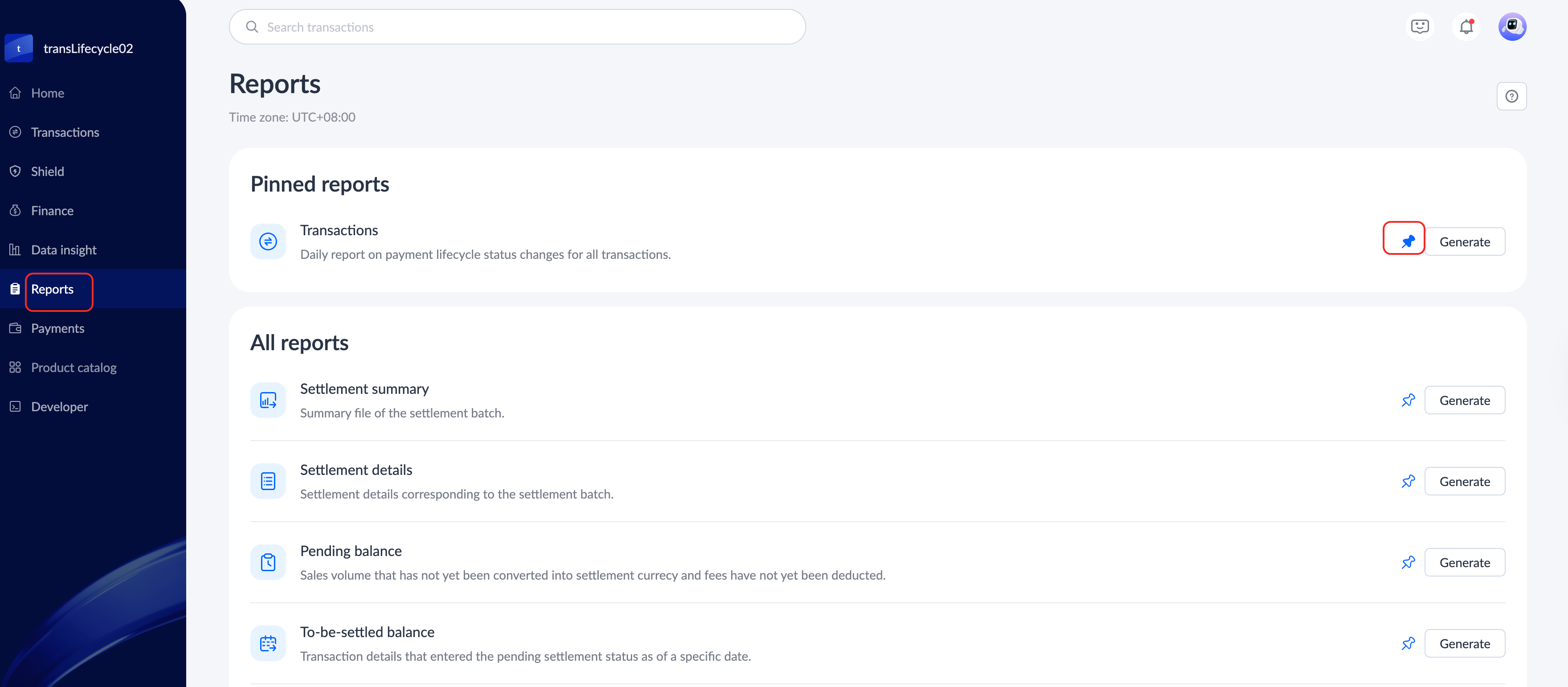
Task: Open the Developer sidebar item
Action: tap(59, 407)
